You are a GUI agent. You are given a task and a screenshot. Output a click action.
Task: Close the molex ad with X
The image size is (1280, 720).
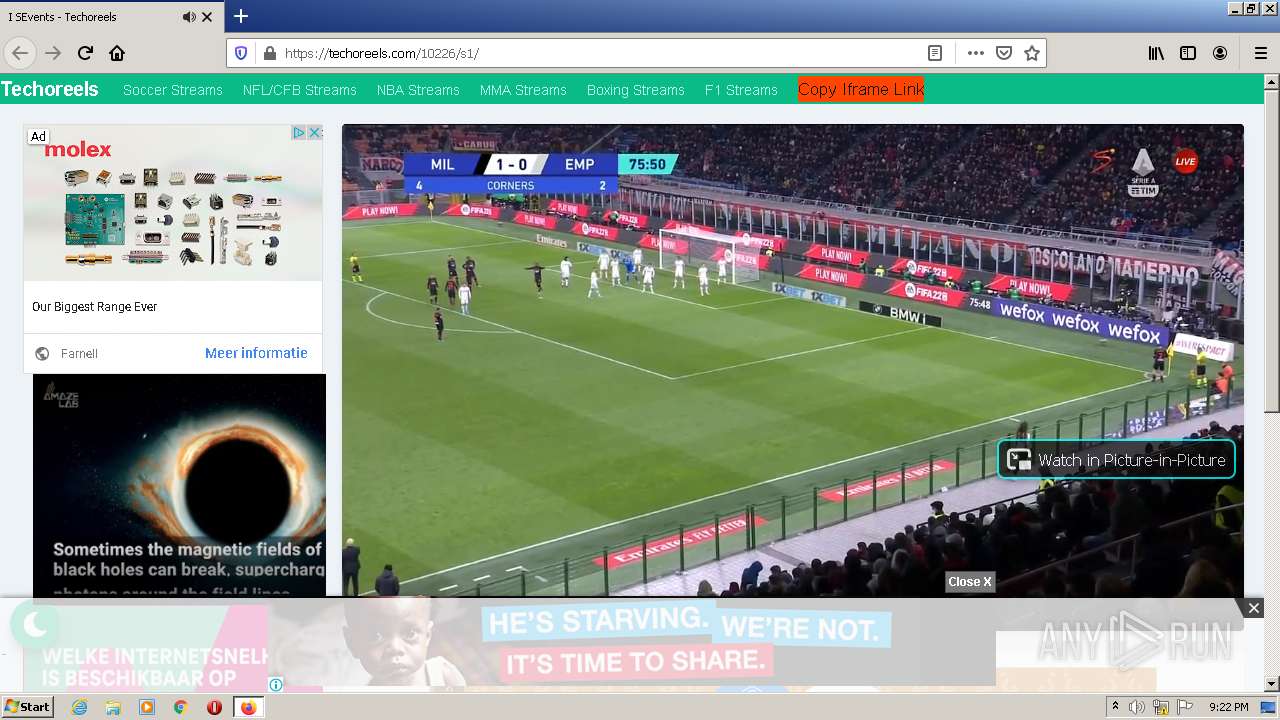pos(315,133)
